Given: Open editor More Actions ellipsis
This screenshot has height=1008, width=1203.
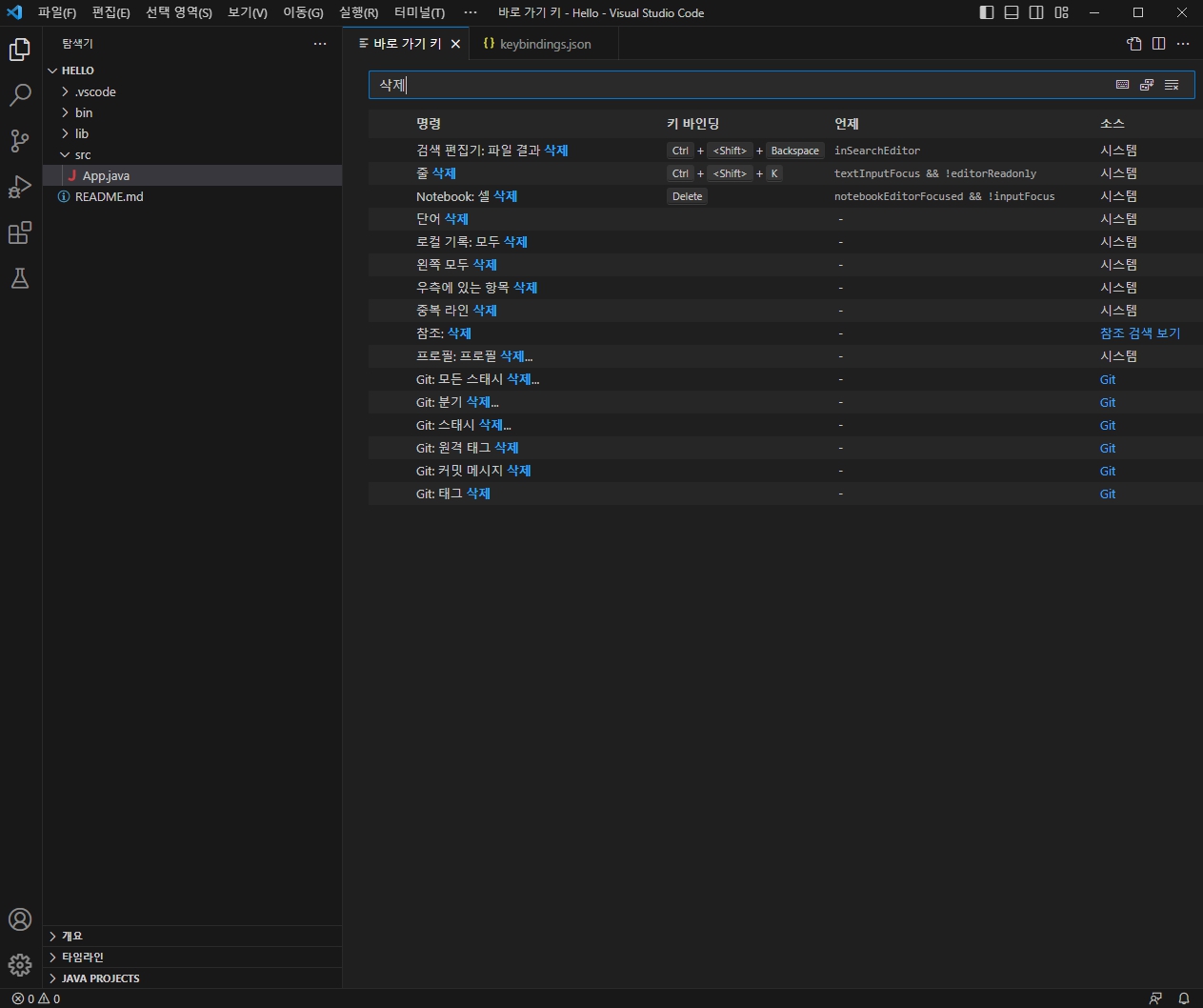Looking at the screenshot, I should click(x=1183, y=44).
